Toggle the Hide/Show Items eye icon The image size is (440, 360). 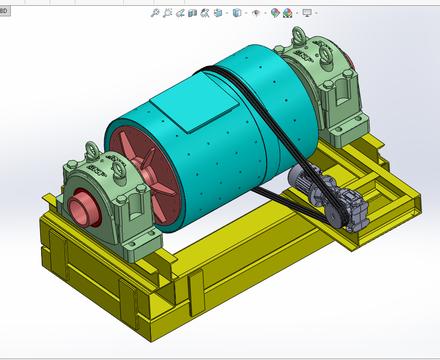pyautogui.click(x=256, y=13)
